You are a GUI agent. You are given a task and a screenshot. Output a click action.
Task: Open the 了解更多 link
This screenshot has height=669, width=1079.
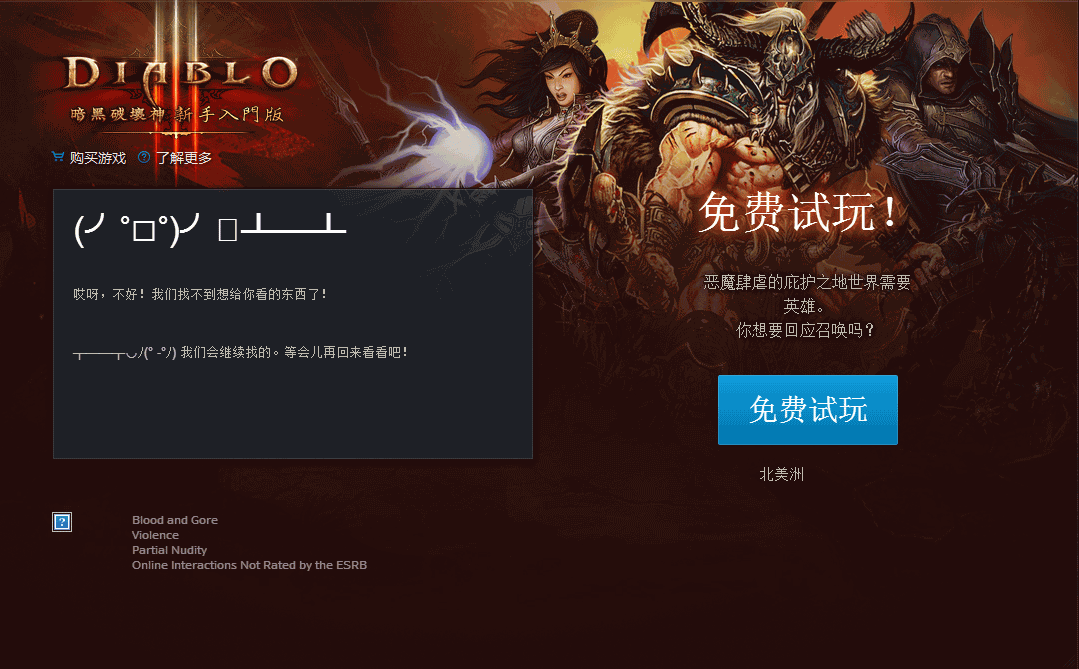click(184, 158)
